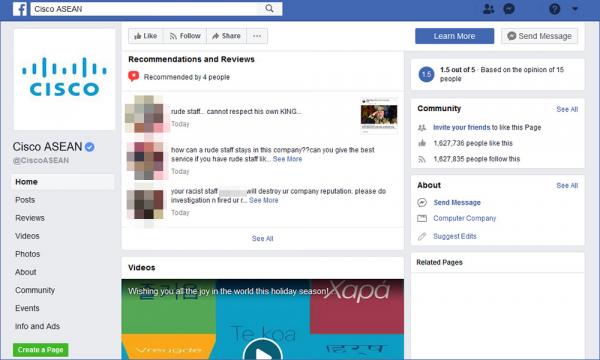Open the Messenger icon in top bar

(509, 9)
